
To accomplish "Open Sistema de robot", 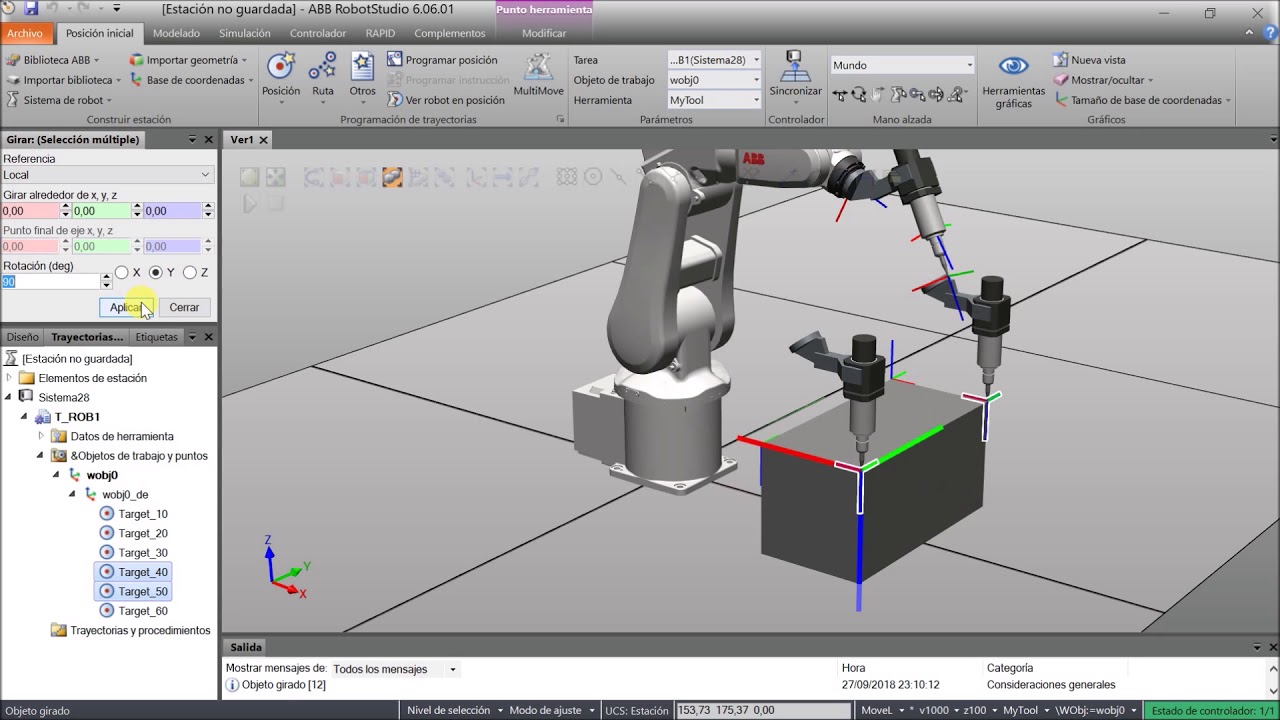I will (58, 100).
